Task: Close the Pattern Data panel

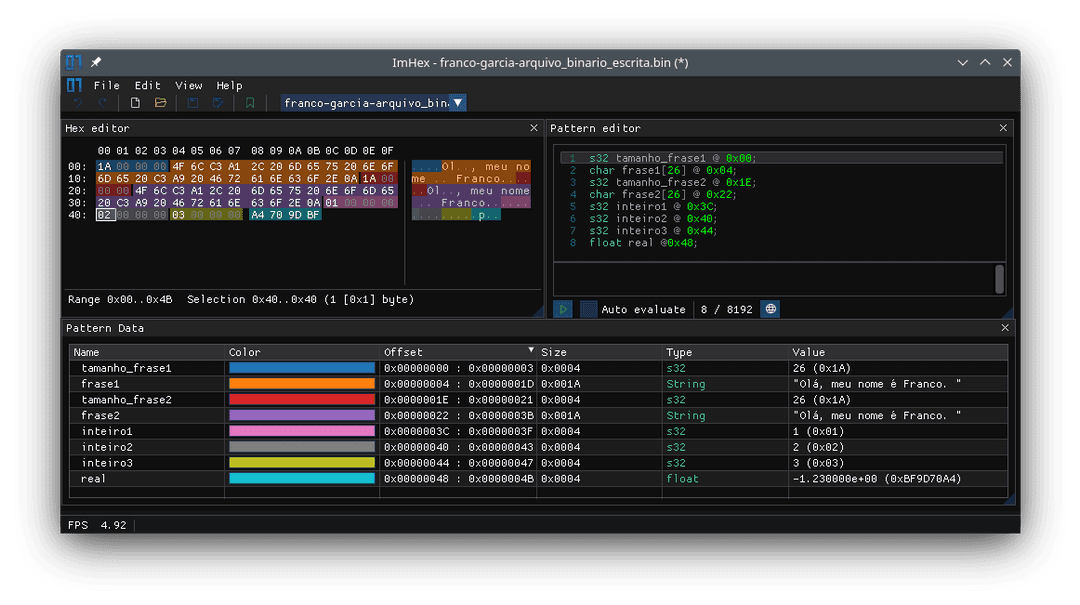Action: [1005, 328]
